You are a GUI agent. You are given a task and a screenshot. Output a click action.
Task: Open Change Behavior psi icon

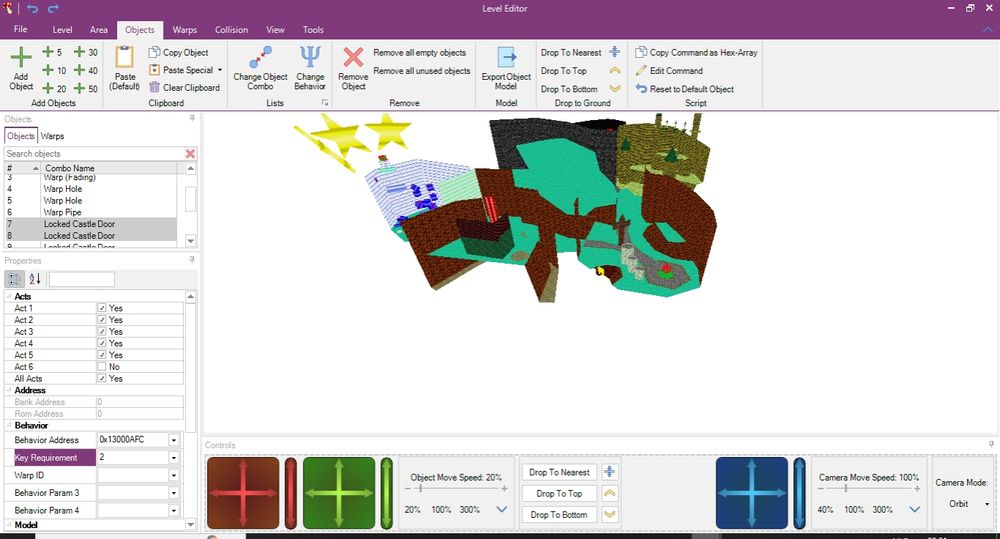tap(310, 57)
